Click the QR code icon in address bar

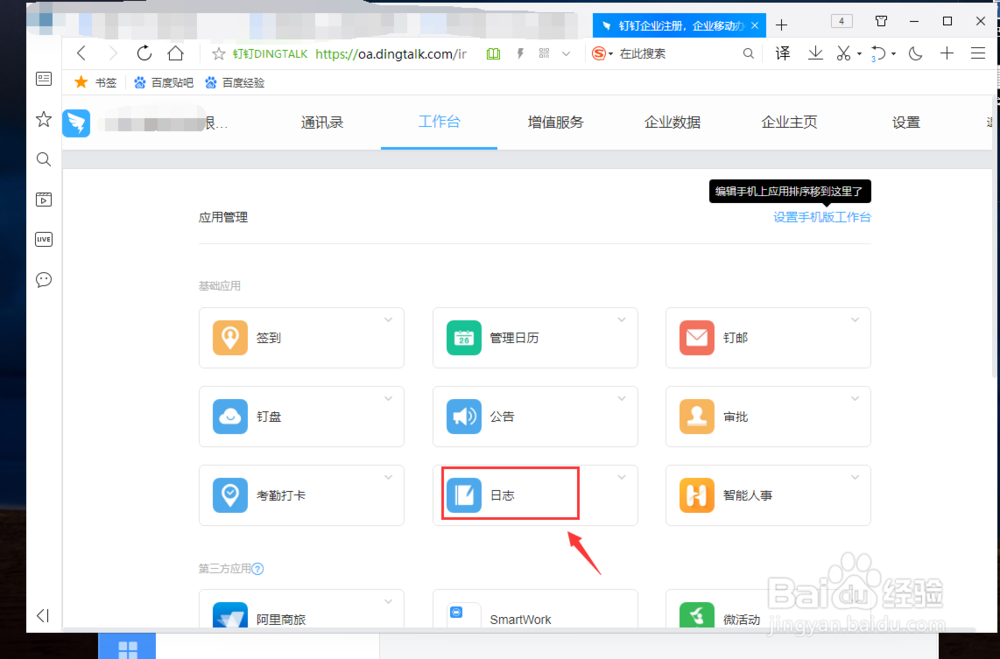[x=543, y=54]
